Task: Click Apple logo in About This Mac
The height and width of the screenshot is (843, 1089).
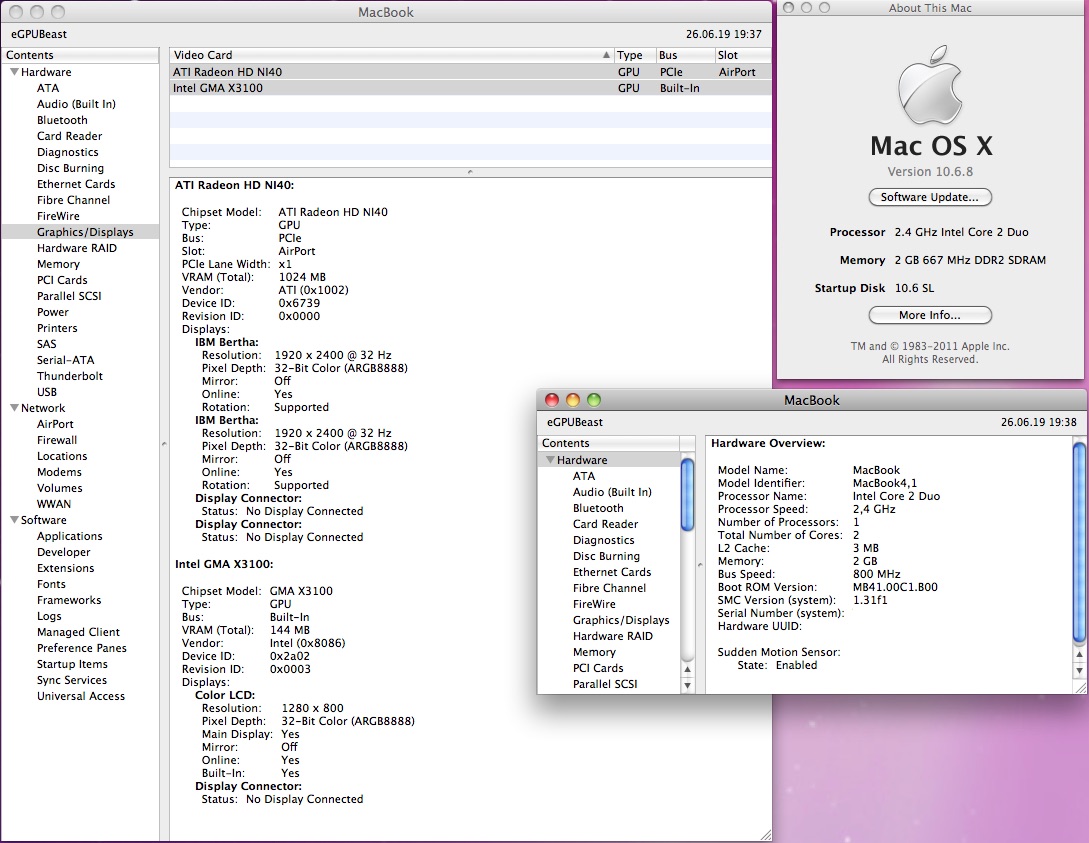Action: (x=930, y=86)
